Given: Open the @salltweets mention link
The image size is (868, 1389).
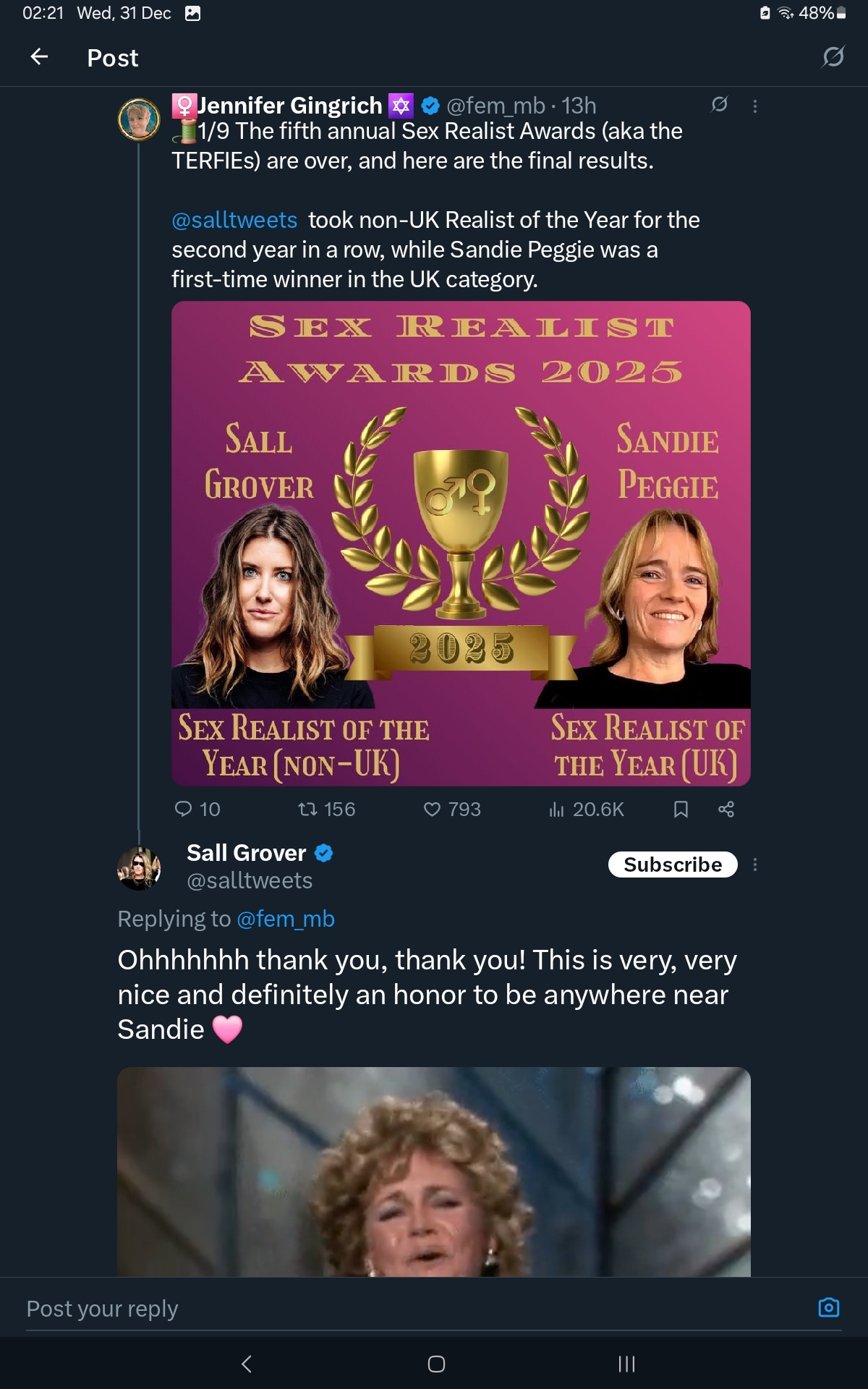Looking at the screenshot, I should coord(234,220).
